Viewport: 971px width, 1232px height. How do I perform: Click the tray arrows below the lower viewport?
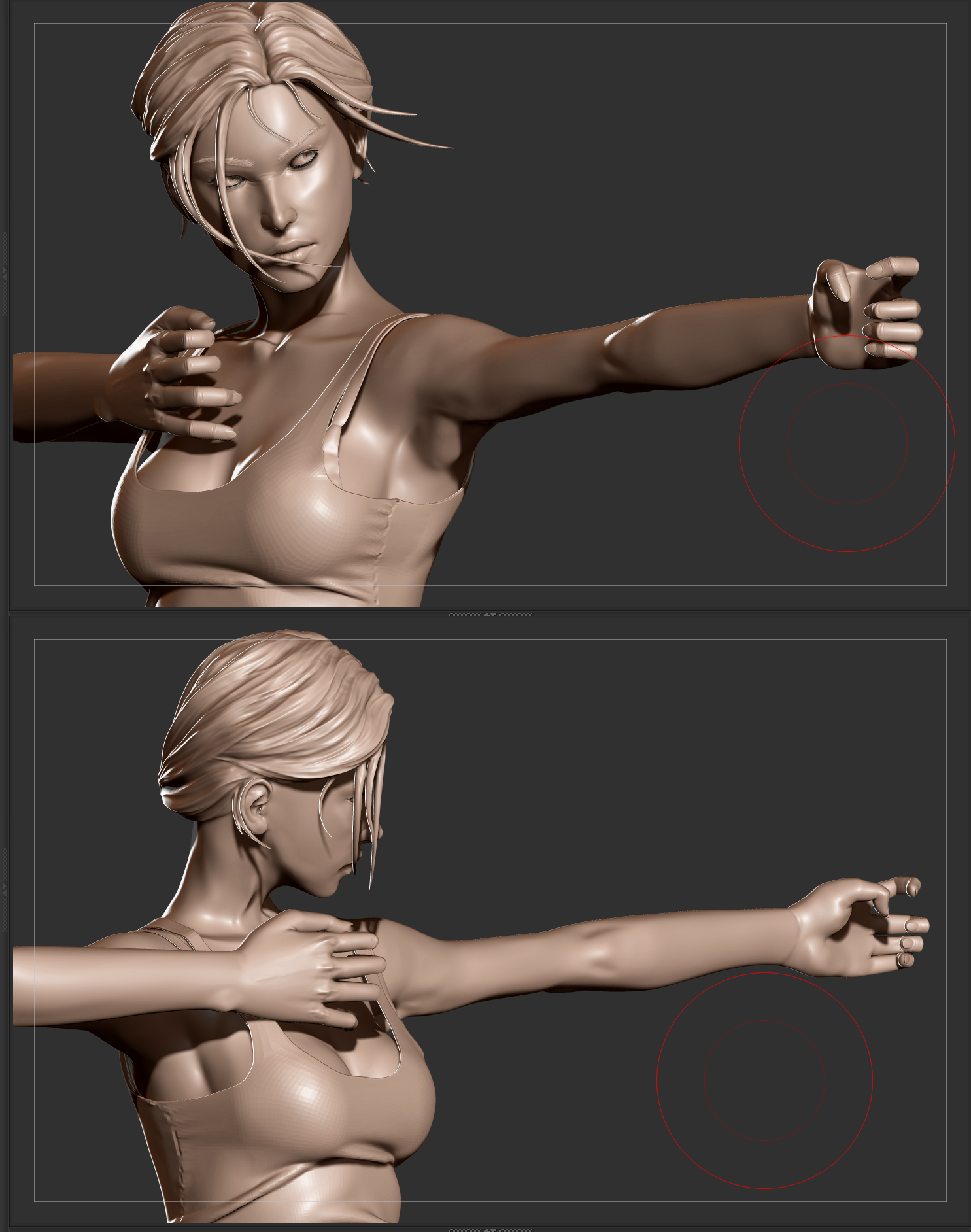[490, 1230]
